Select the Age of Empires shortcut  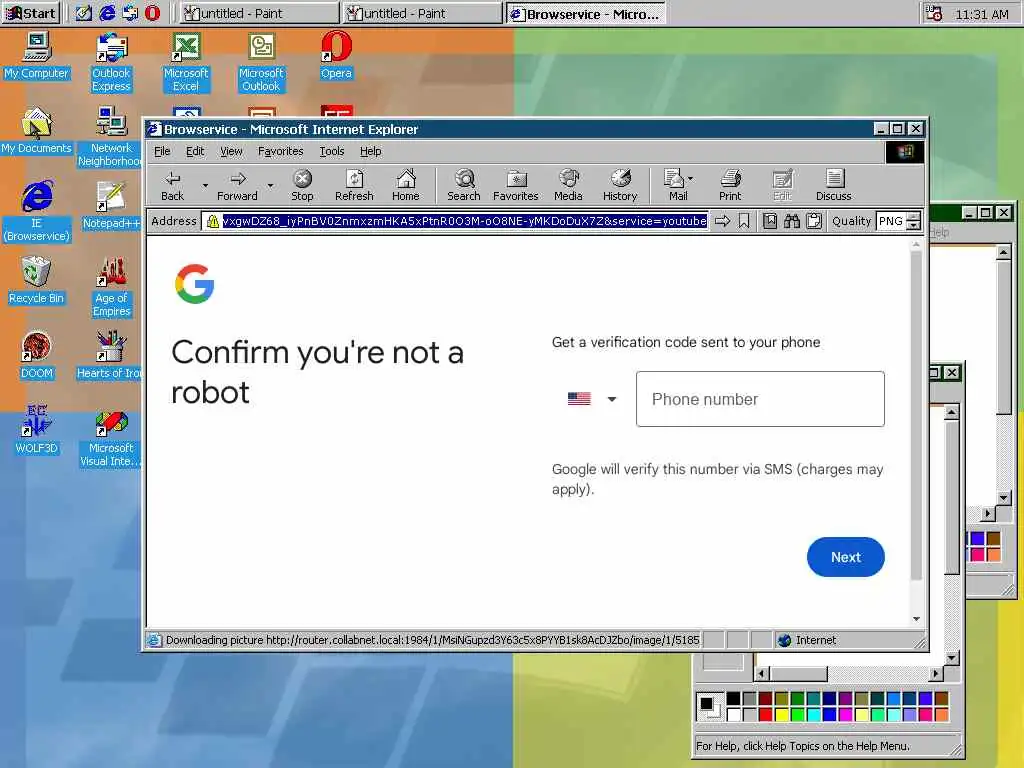111,287
